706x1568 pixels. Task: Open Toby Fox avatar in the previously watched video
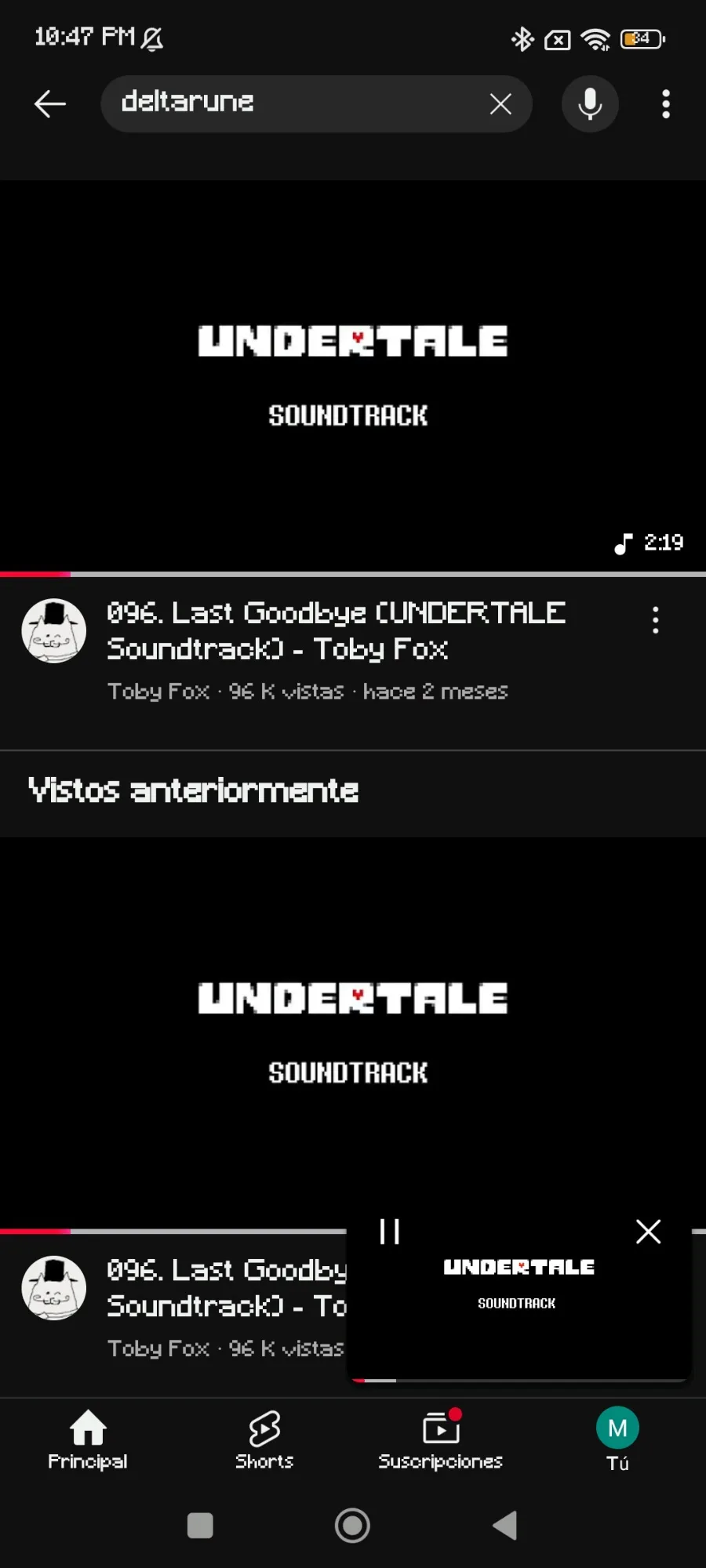click(x=53, y=1288)
